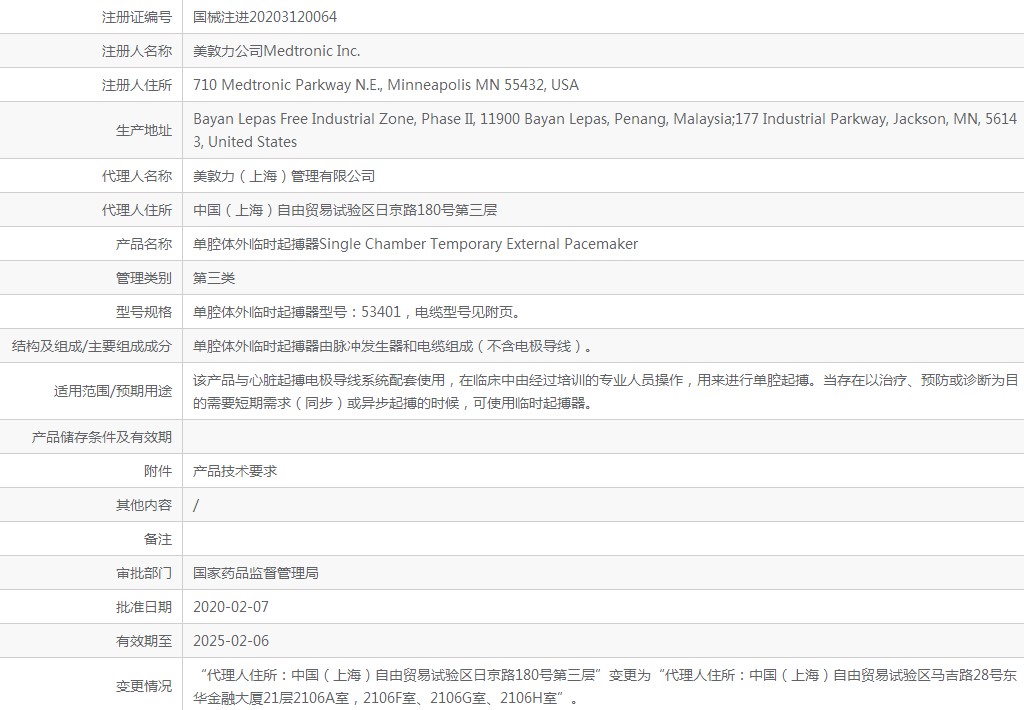1024x710 pixels.
Task: Click the 有效期至 label
Action: 144,641
